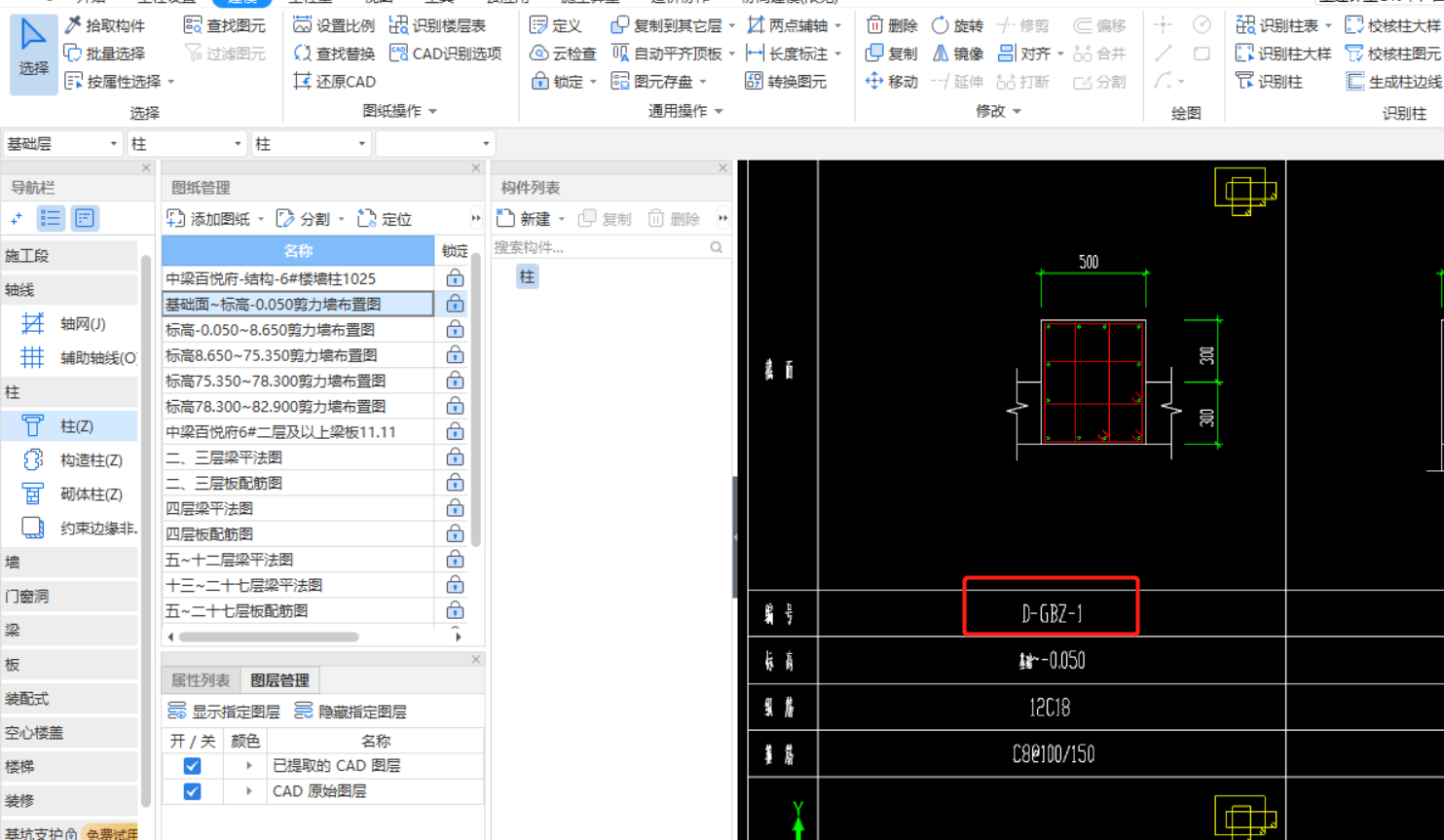Image resolution: width=1444 pixels, height=840 pixels.
Task: Open the 楼梯 category in navigation
Action: 70,766
